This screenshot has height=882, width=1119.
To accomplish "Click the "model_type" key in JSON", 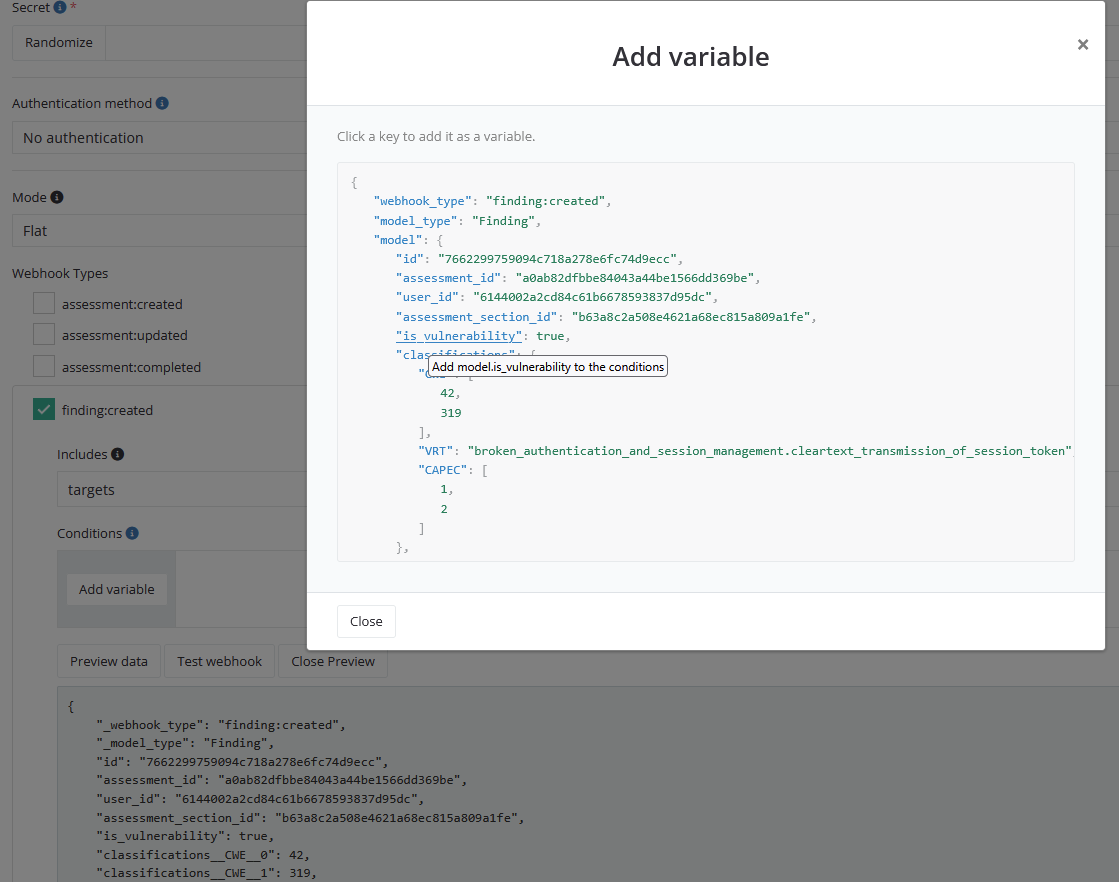I will point(415,221).
